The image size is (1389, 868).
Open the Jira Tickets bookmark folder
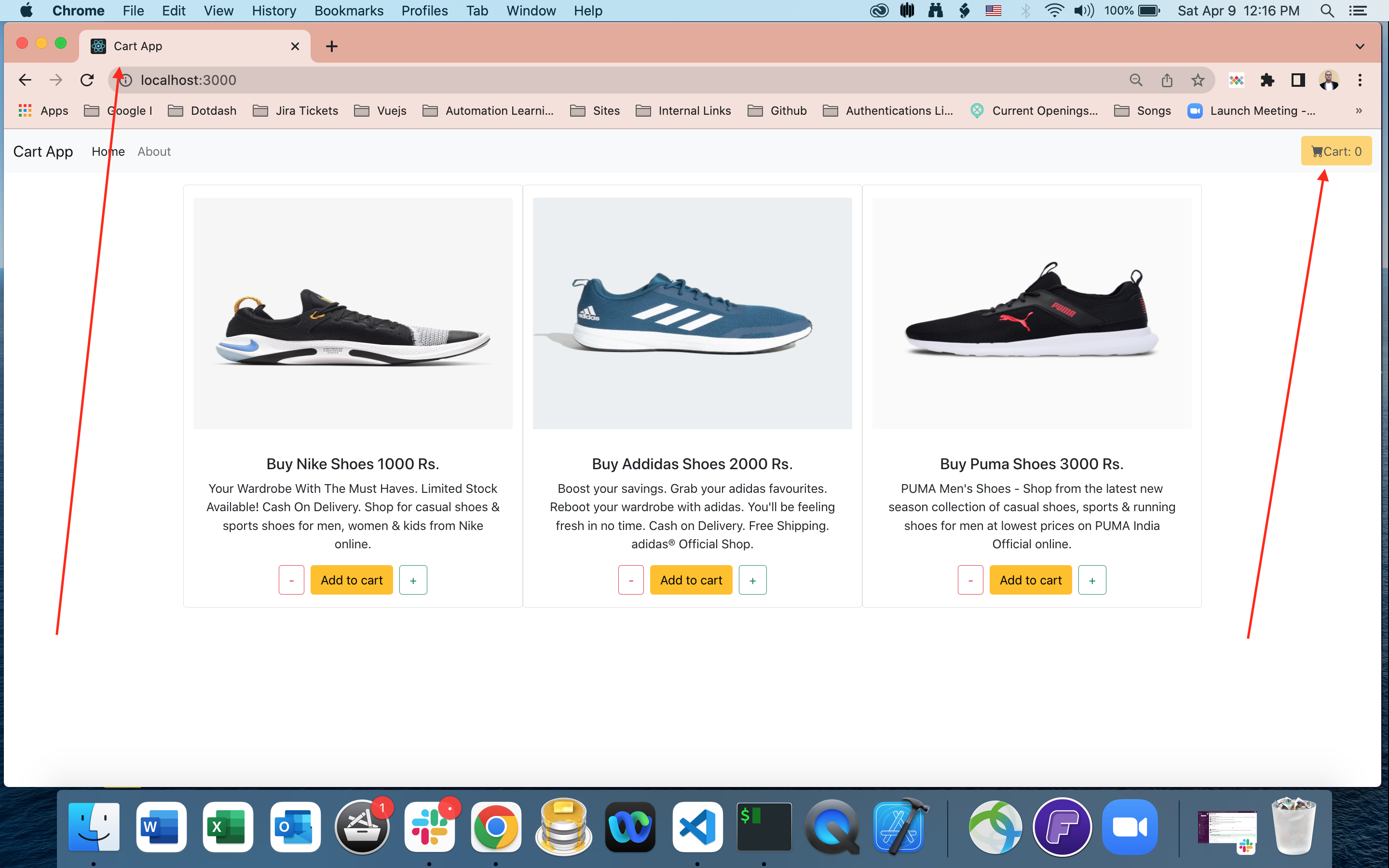pos(296,111)
